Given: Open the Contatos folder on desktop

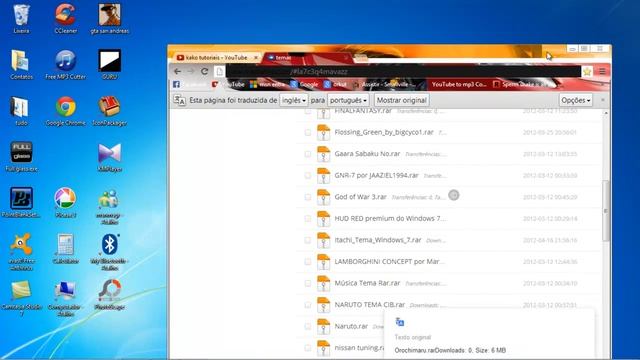Looking at the screenshot, I should tap(21, 64).
